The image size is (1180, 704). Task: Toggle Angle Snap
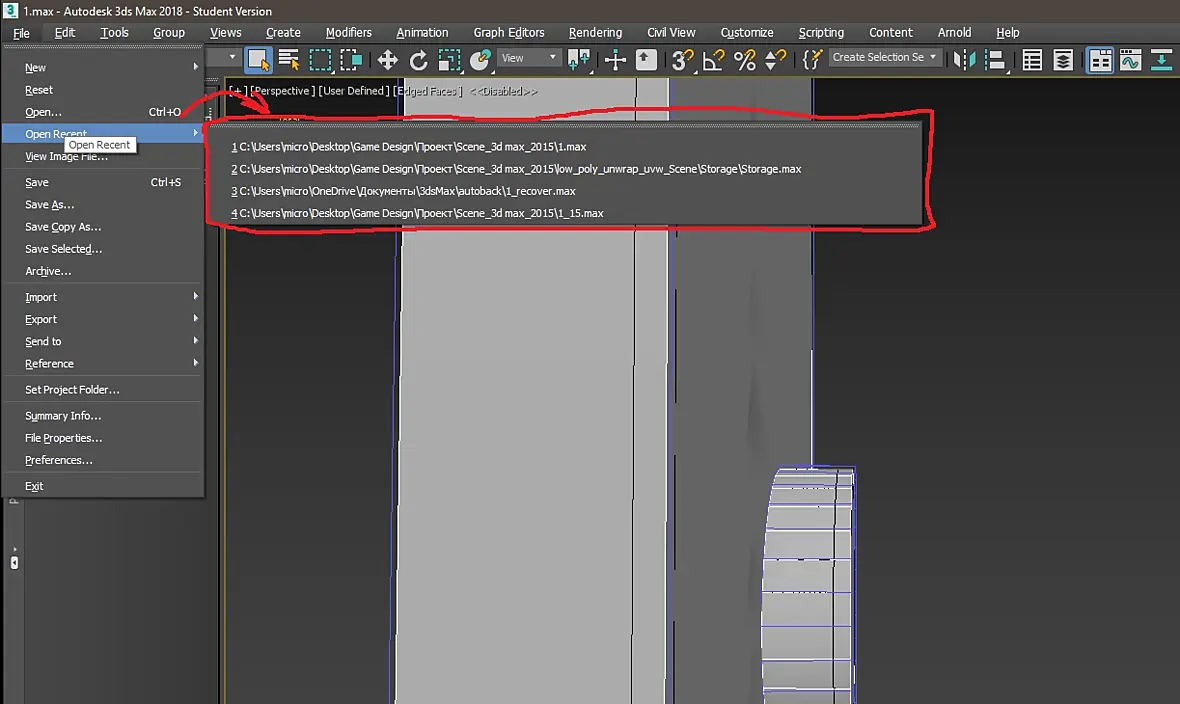713,59
